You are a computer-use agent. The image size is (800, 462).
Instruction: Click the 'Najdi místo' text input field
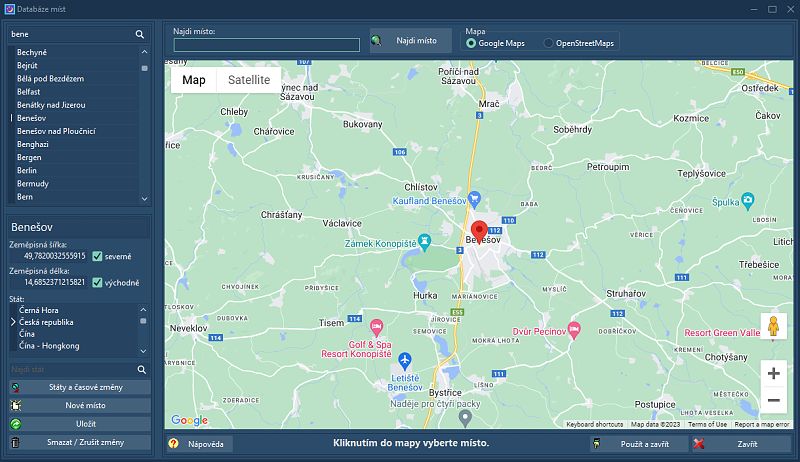(266, 45)
